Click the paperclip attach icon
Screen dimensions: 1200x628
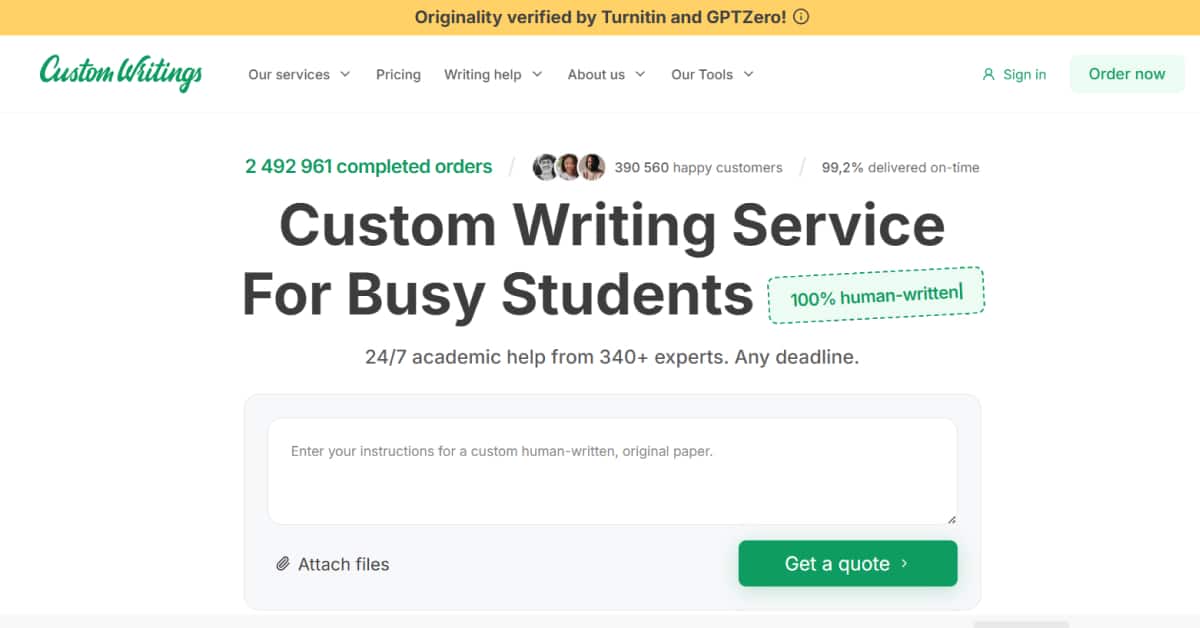[x=283, y=564]
